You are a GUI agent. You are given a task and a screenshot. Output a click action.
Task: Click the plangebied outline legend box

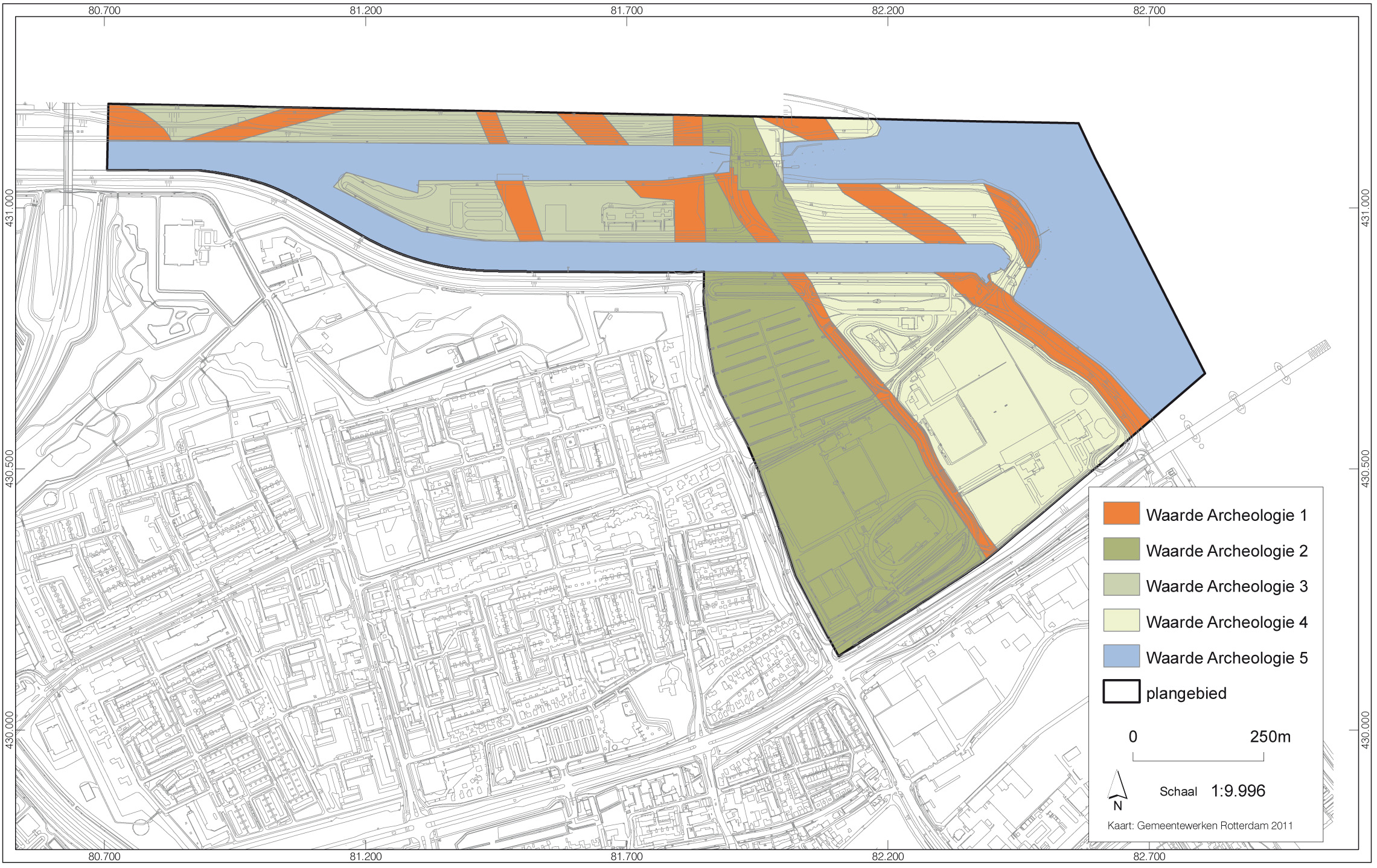(1121, 692)
